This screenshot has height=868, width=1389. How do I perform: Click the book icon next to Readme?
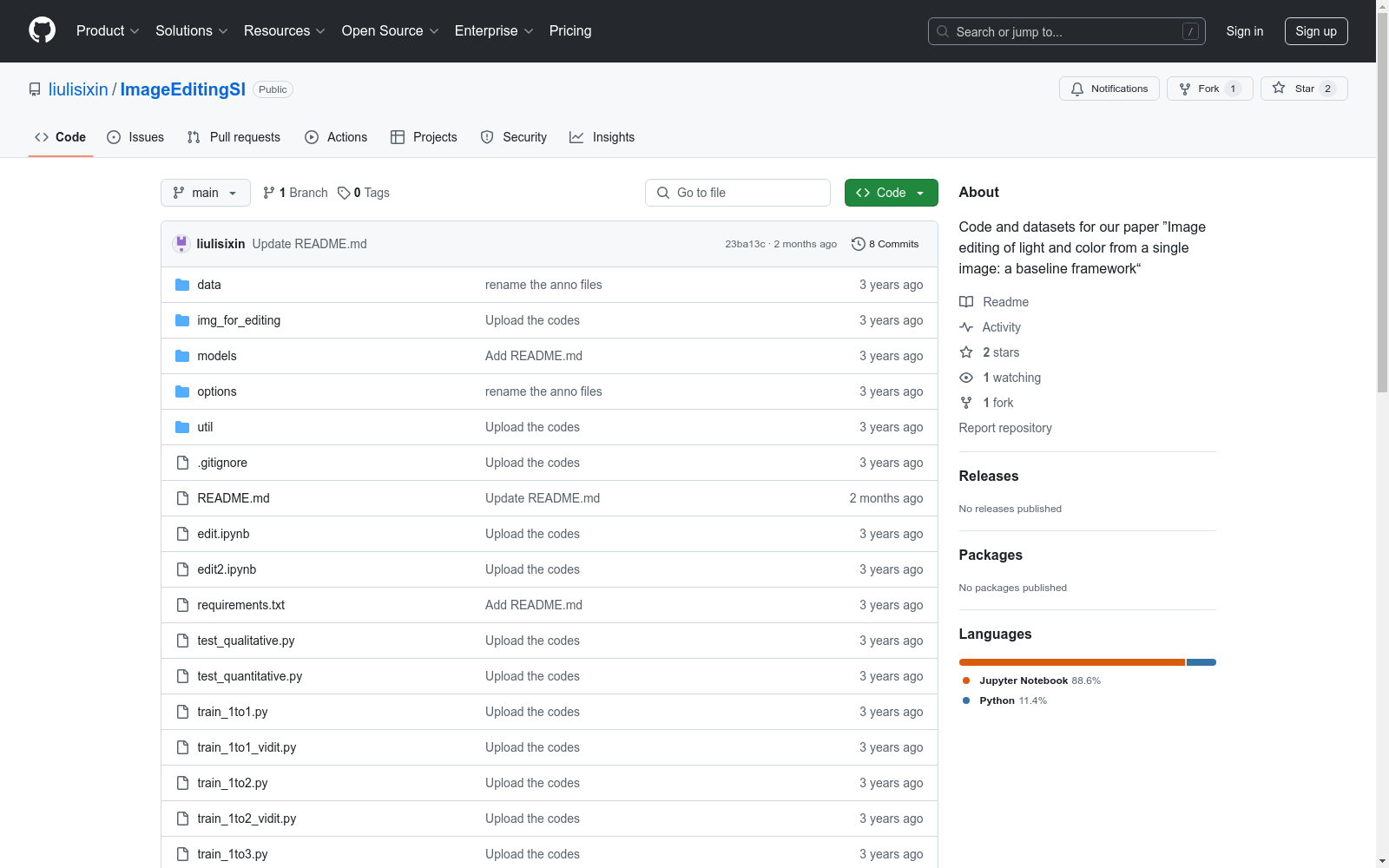click(x=966, y=302)
